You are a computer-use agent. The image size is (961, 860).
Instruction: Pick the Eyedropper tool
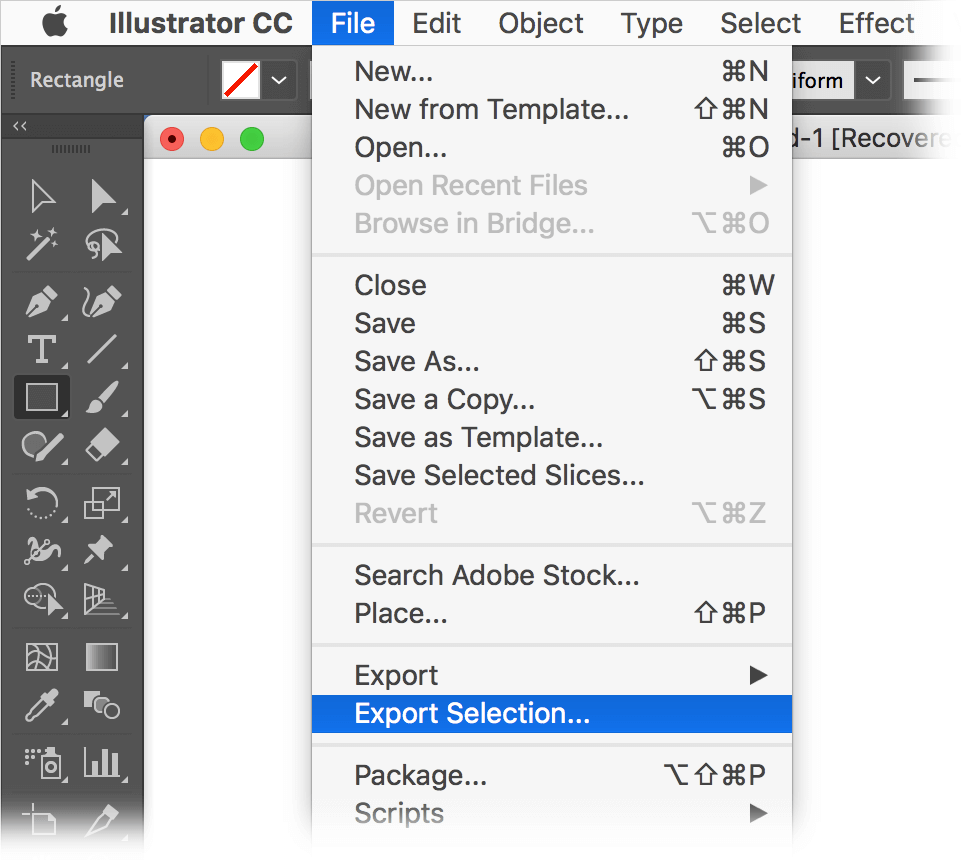(x=42, y=705)
